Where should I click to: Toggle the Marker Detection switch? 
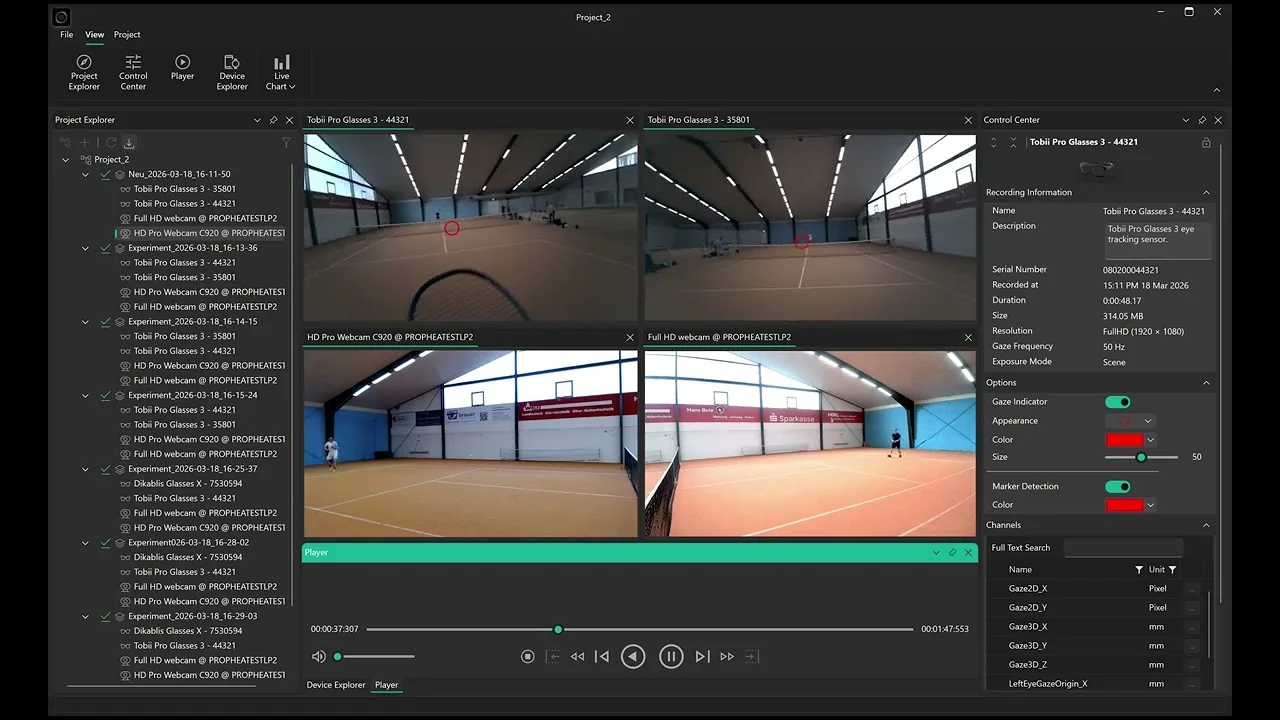1117,487
